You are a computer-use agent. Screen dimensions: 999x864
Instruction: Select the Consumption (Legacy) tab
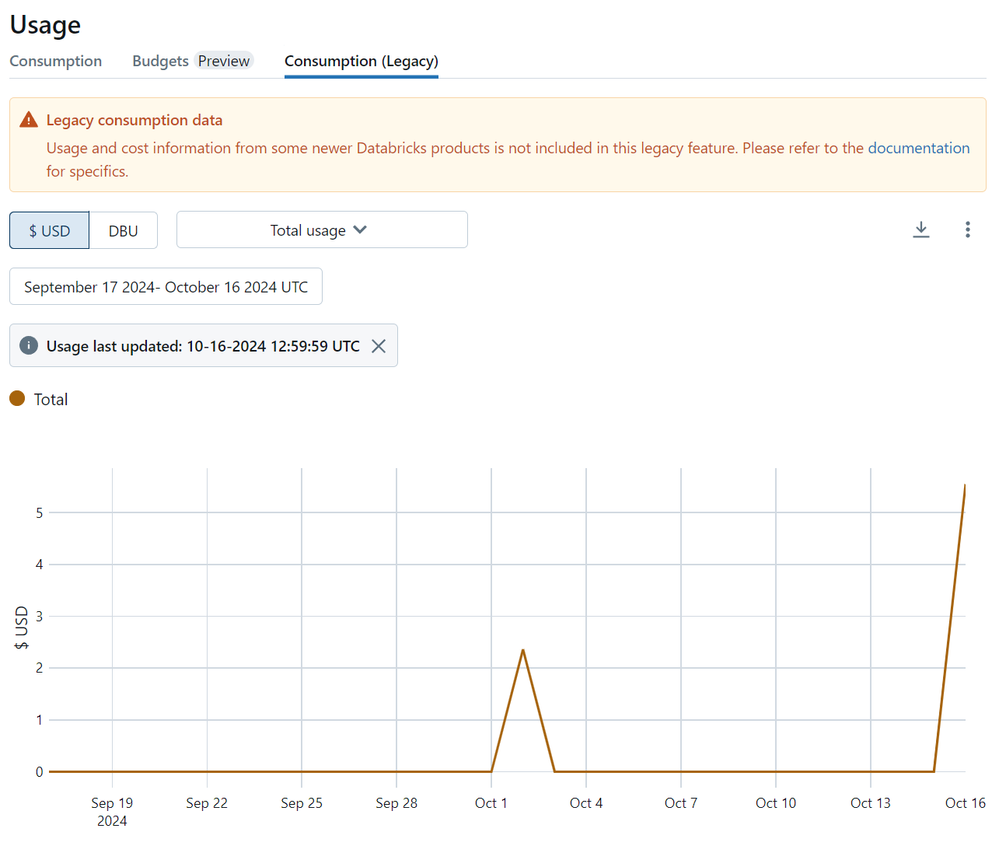click(x=361, y=61)
